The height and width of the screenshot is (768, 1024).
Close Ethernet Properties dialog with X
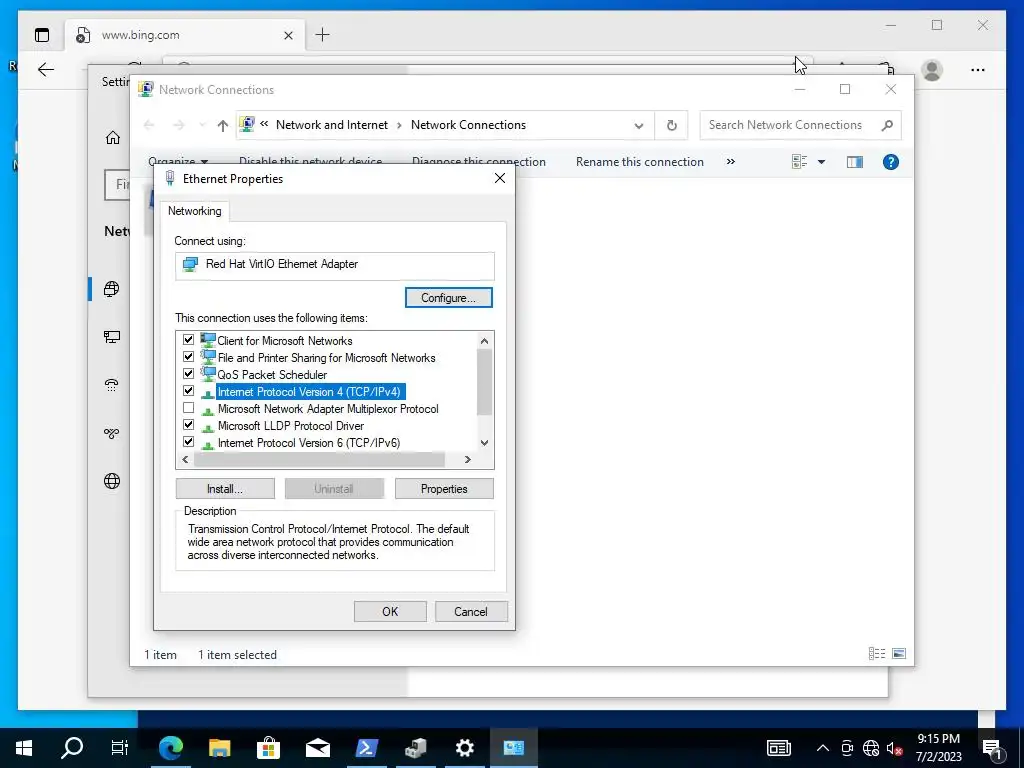[x=500, y=178]
